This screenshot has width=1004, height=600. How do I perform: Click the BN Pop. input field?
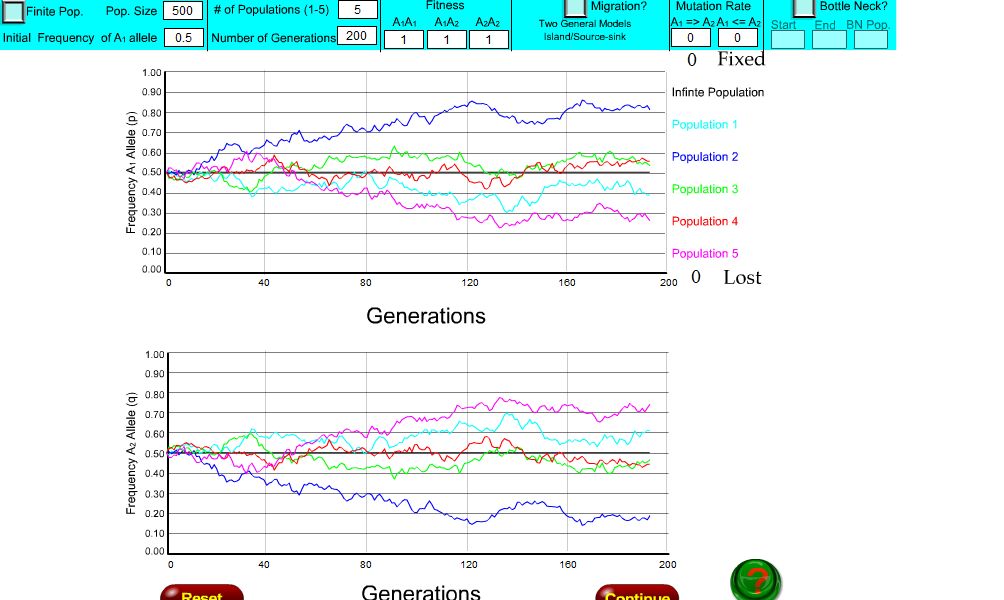click(x=870, y=38)
